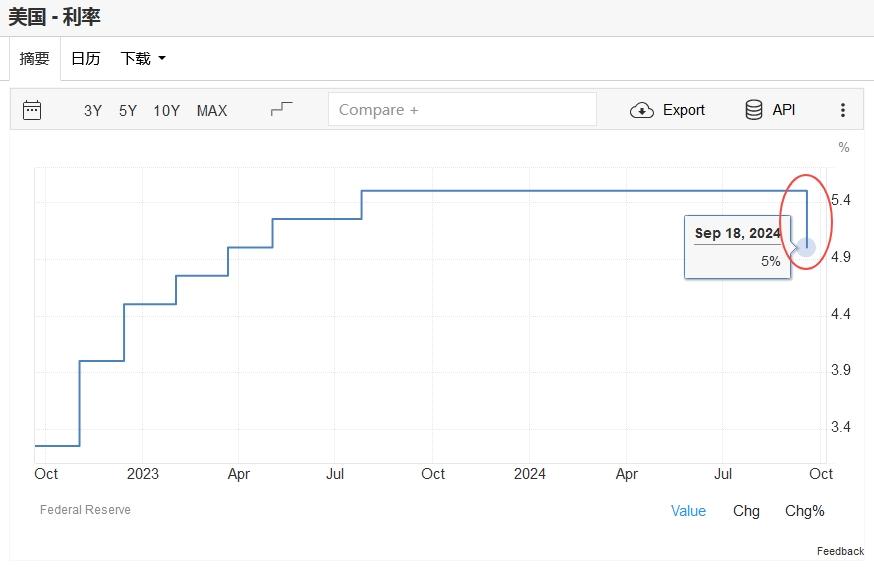This screenshot has width=874, height=568.
Task: Set the chart range to 5Y
Action: coord(128,111)
